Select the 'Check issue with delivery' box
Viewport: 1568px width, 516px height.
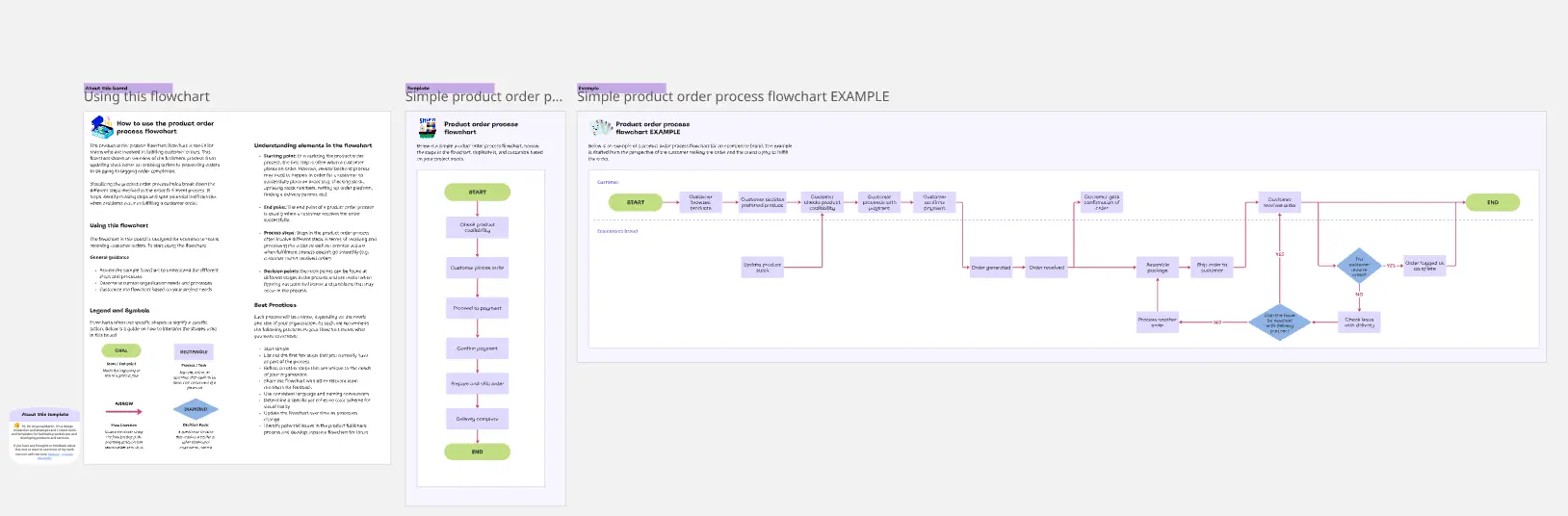pos(1359,322)
